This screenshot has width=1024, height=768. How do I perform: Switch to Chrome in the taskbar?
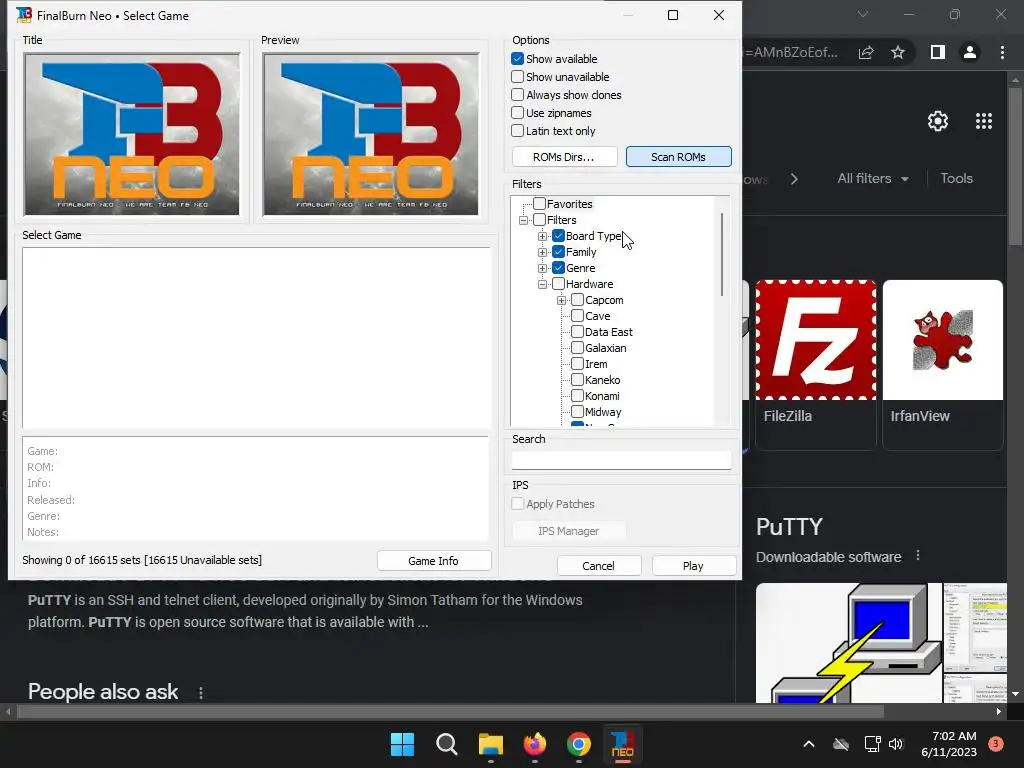click(x=579, y=744)
